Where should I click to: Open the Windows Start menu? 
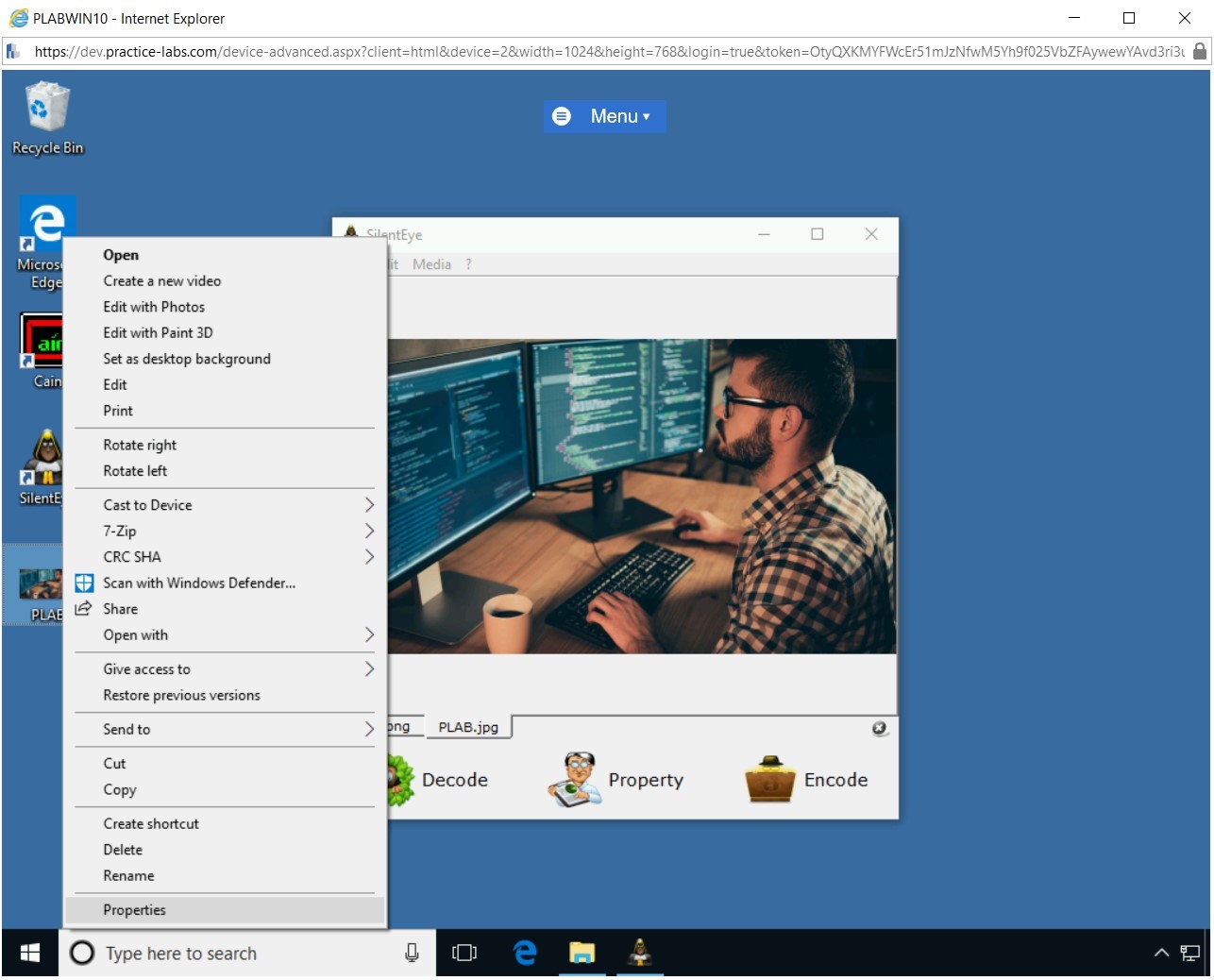pyautogui.click(x=30, y=954)
